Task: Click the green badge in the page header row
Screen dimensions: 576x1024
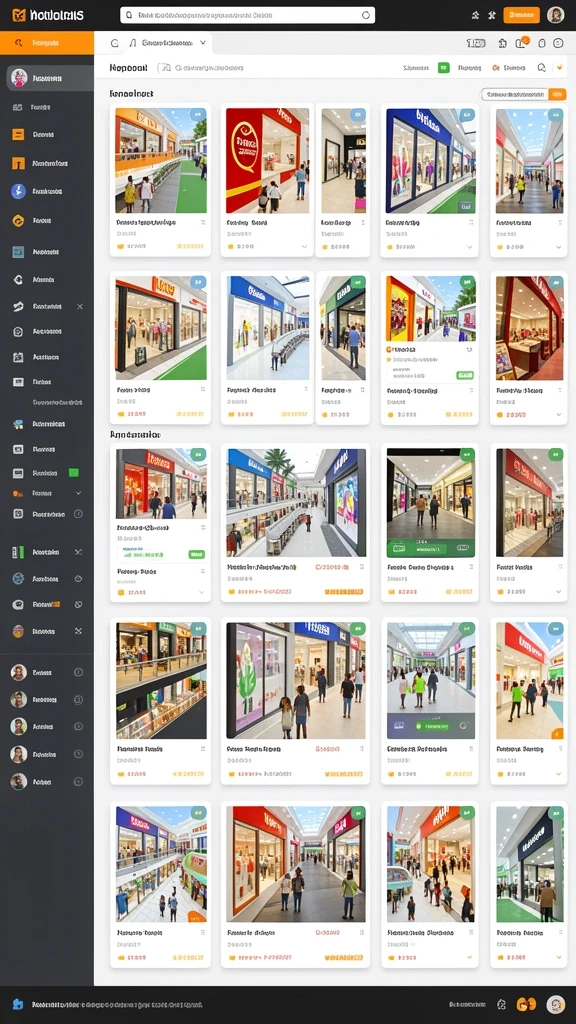Action: (443, 67)
